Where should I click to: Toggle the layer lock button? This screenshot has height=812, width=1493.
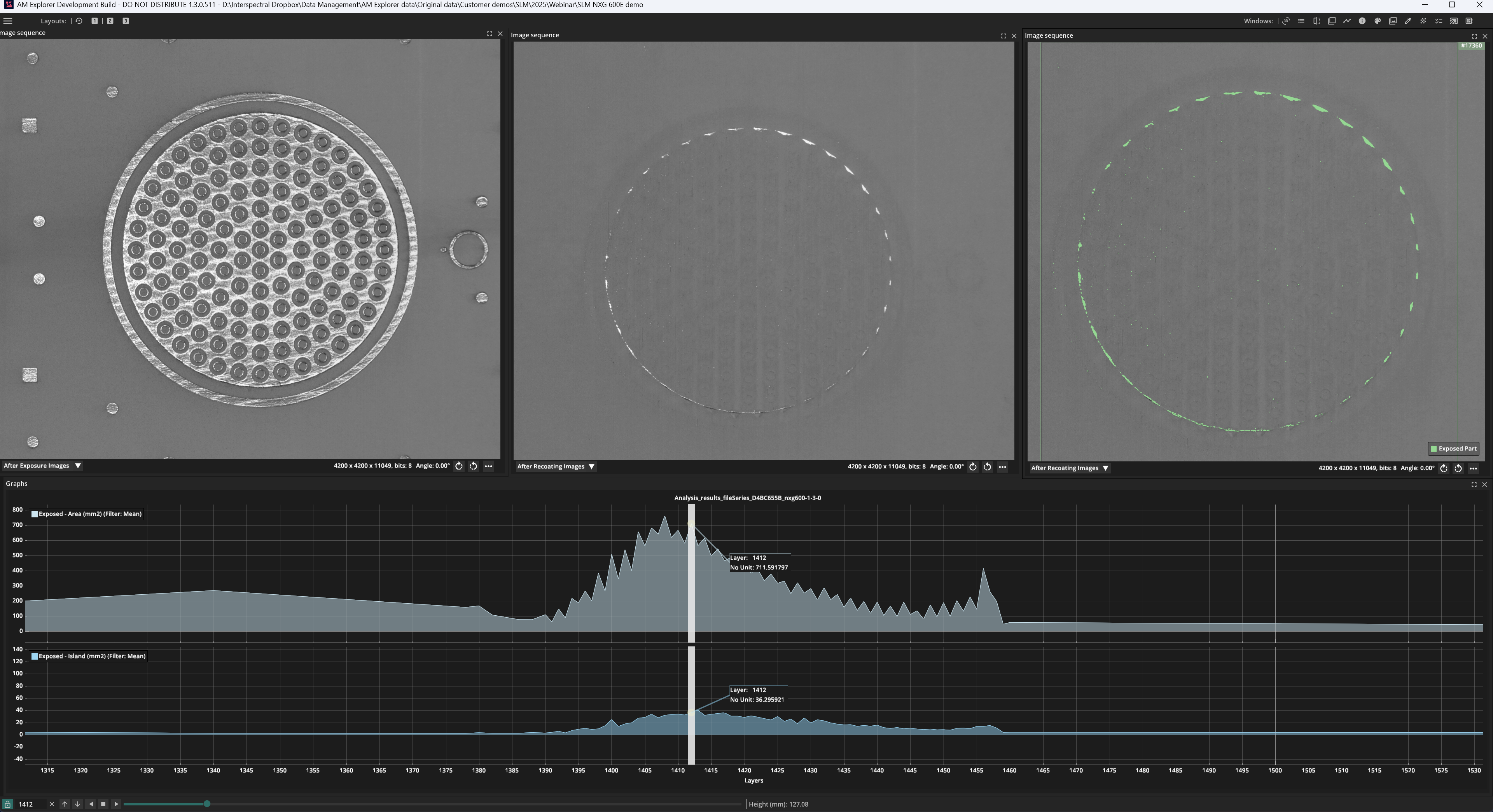click(7, 804)
